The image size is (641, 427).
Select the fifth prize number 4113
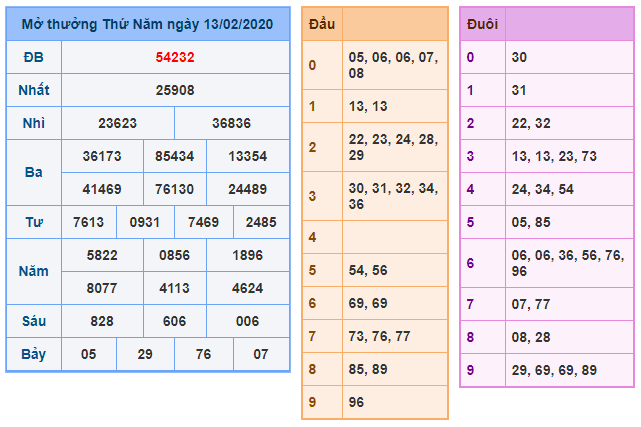pyautogui.click(x=175, y=288)
